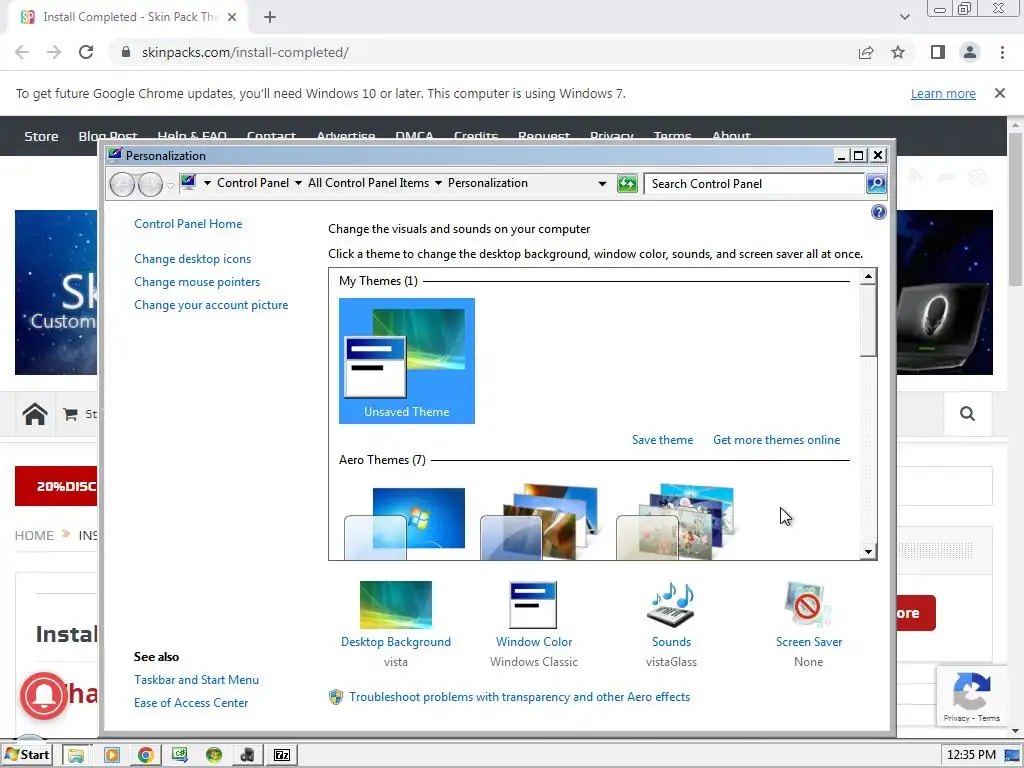Click the Personalization back arrow button
This screenshot has height=768, width=1024.
(x=122, y=184)
